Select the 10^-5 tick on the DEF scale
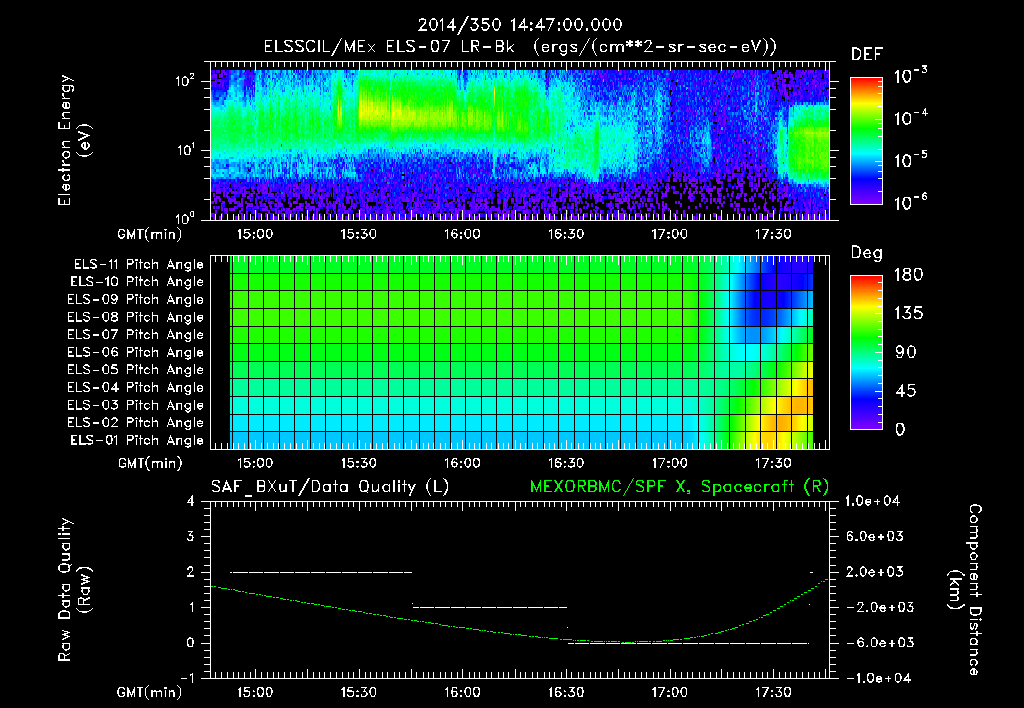This screenshot has height=708, width=1024. [x=910, y=160]
